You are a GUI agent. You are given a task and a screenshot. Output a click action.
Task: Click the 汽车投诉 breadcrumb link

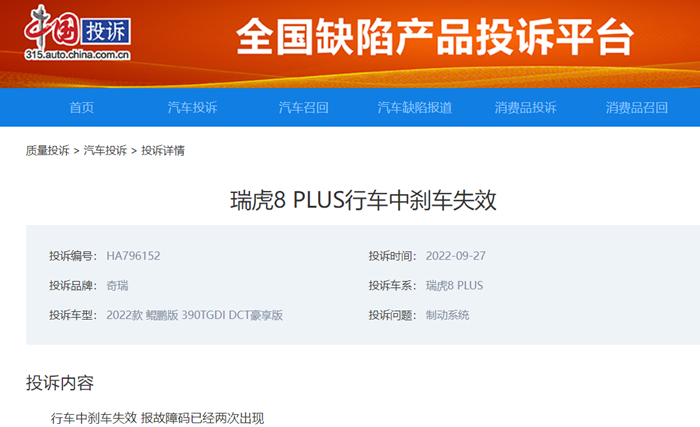pyautogui.click(x=105, y=151)
